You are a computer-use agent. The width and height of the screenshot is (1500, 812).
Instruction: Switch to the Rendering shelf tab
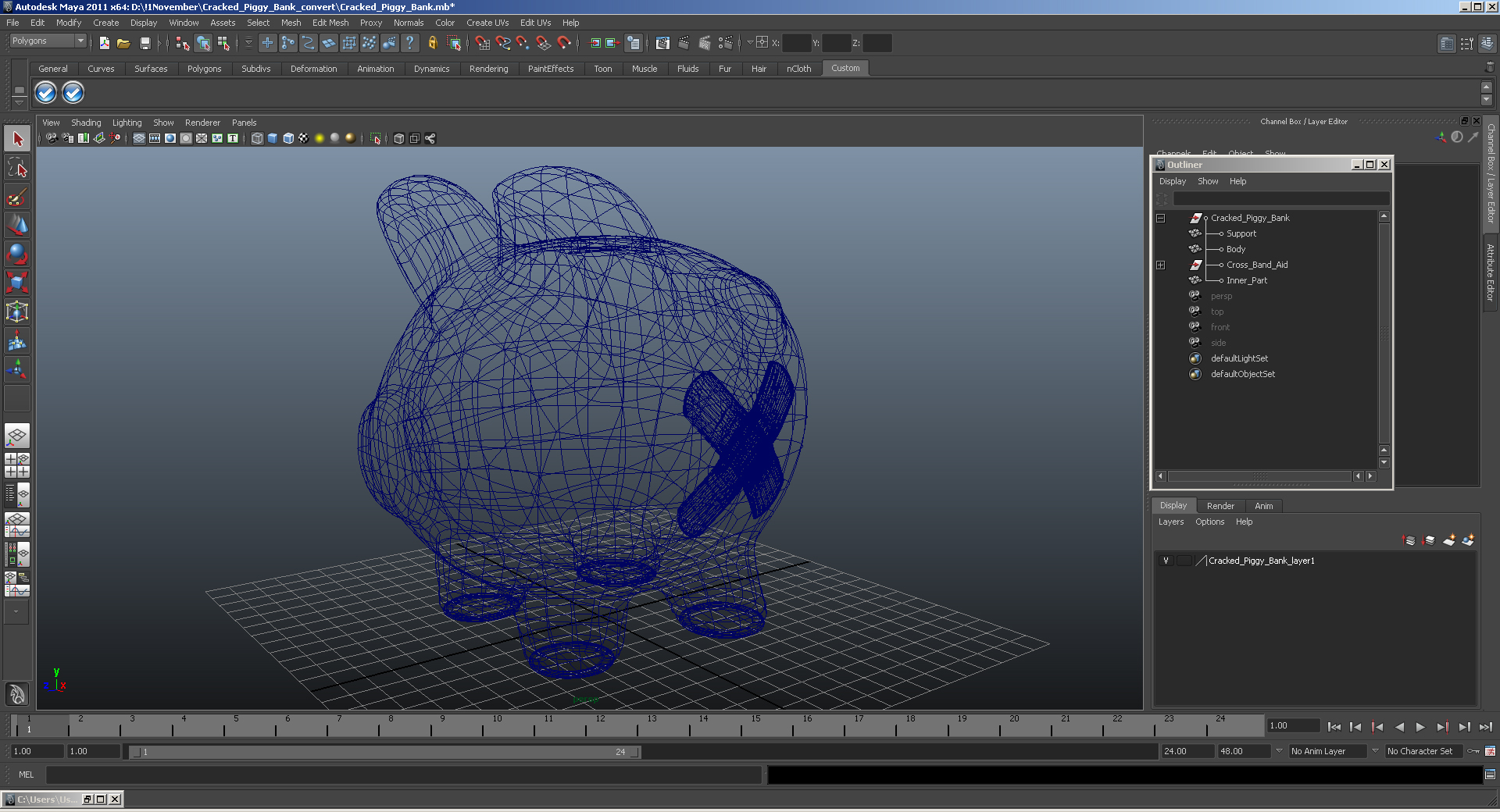pos(488,69)
